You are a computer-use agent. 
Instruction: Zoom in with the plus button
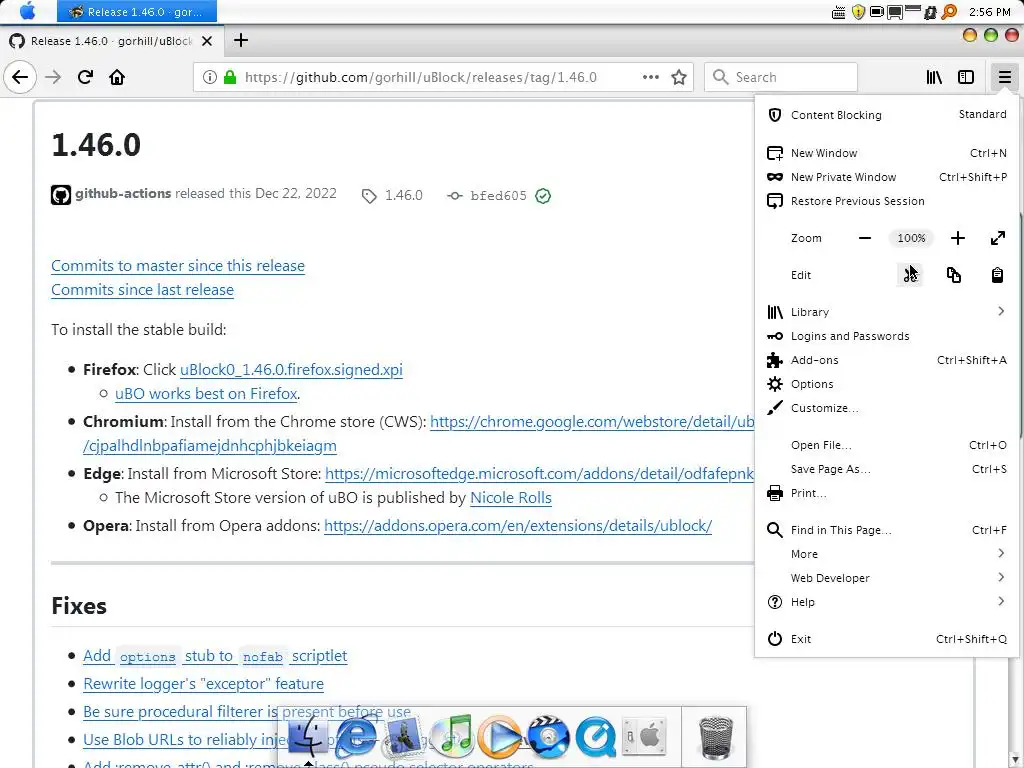pyautogui.click(x=957, y=238)
